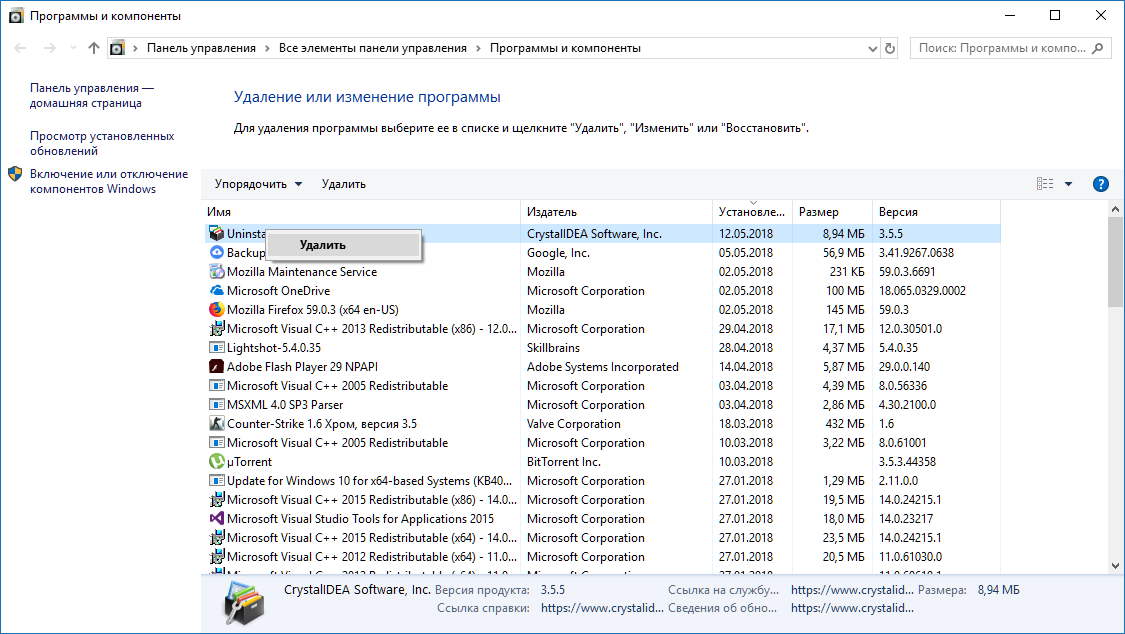Expand chevron after Все элементы панели управления
Image resolution: width=1125 pixels, height=634 pixels.
tap(479, 48)
